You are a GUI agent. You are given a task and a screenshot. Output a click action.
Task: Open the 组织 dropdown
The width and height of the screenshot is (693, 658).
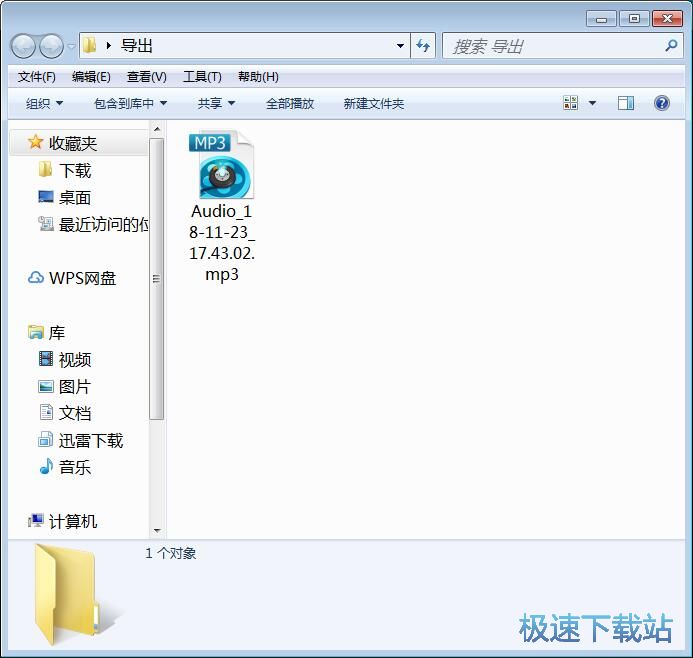coord(44,103)
